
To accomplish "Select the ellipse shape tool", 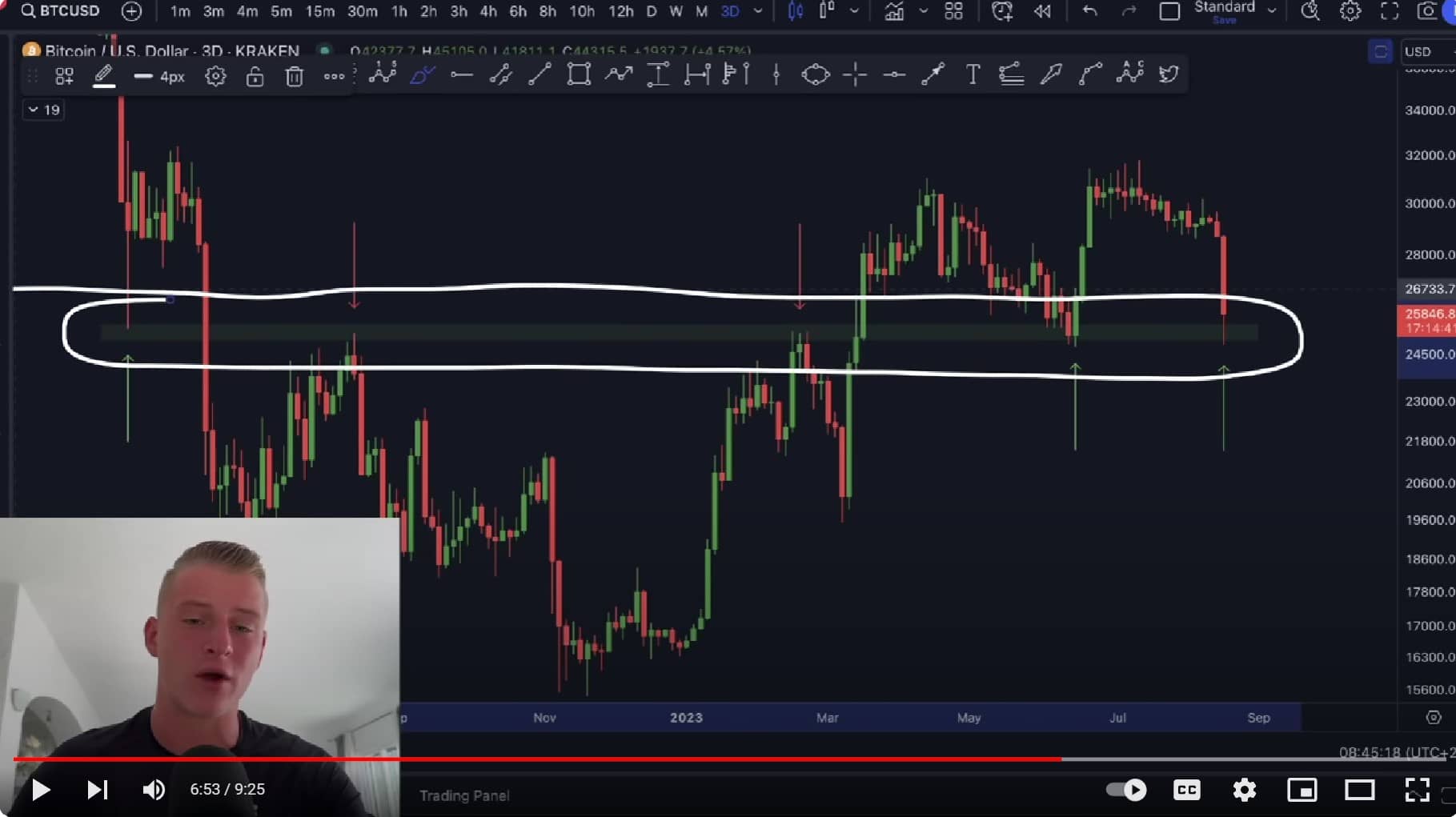I will click(x=815, y=75).
